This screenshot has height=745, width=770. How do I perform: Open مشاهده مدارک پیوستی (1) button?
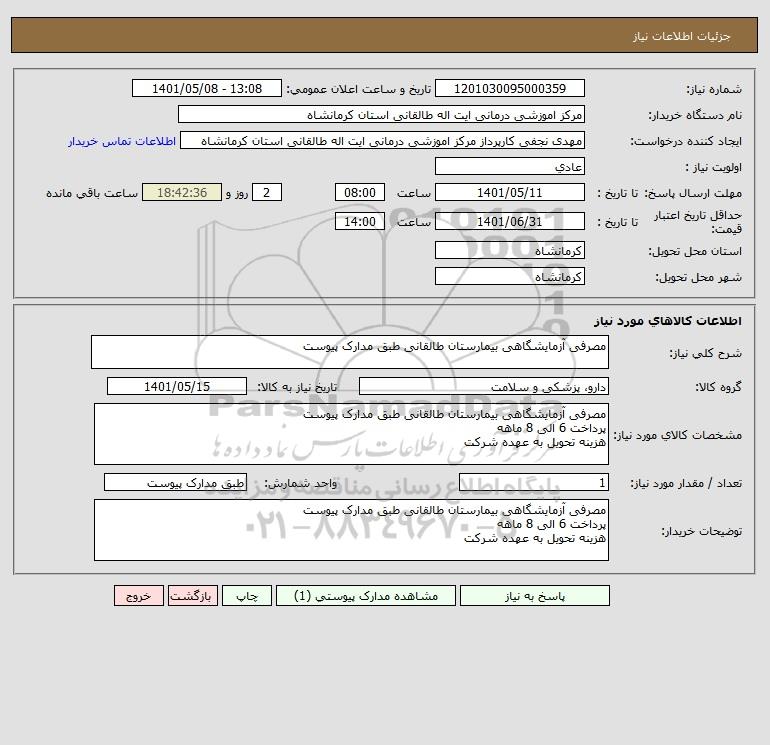(x=365, y=595)
